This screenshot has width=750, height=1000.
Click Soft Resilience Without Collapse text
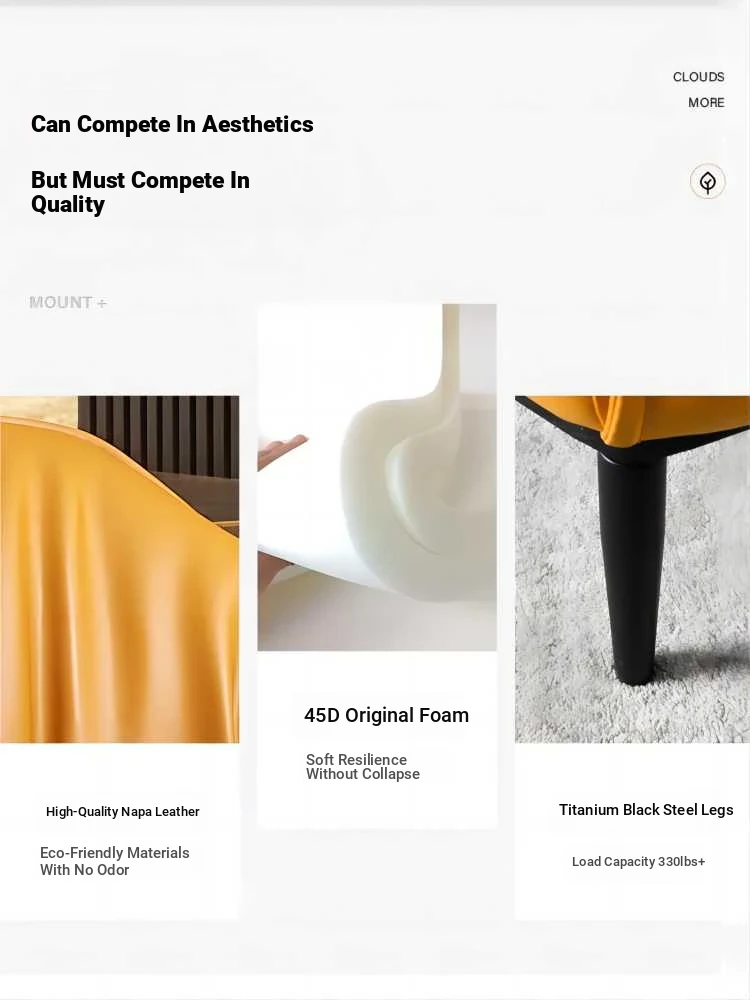click(362, 767)
